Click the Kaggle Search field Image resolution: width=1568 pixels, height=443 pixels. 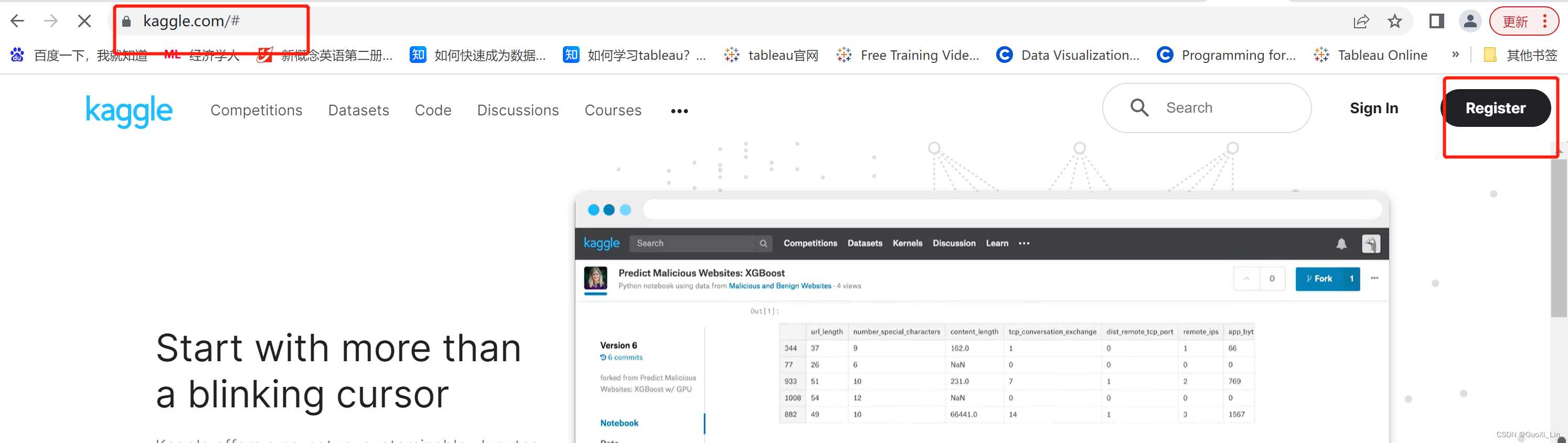coord(1207,109)
